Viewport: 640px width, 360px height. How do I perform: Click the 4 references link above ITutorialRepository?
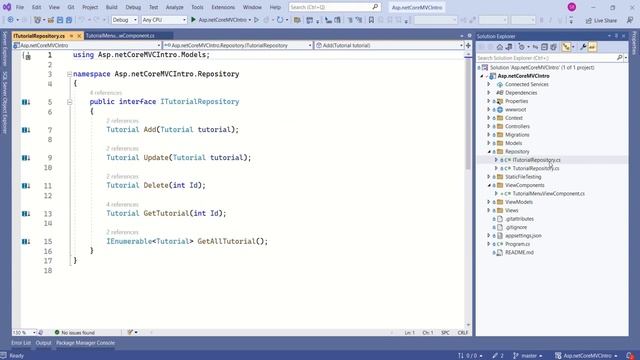(106, 93)
